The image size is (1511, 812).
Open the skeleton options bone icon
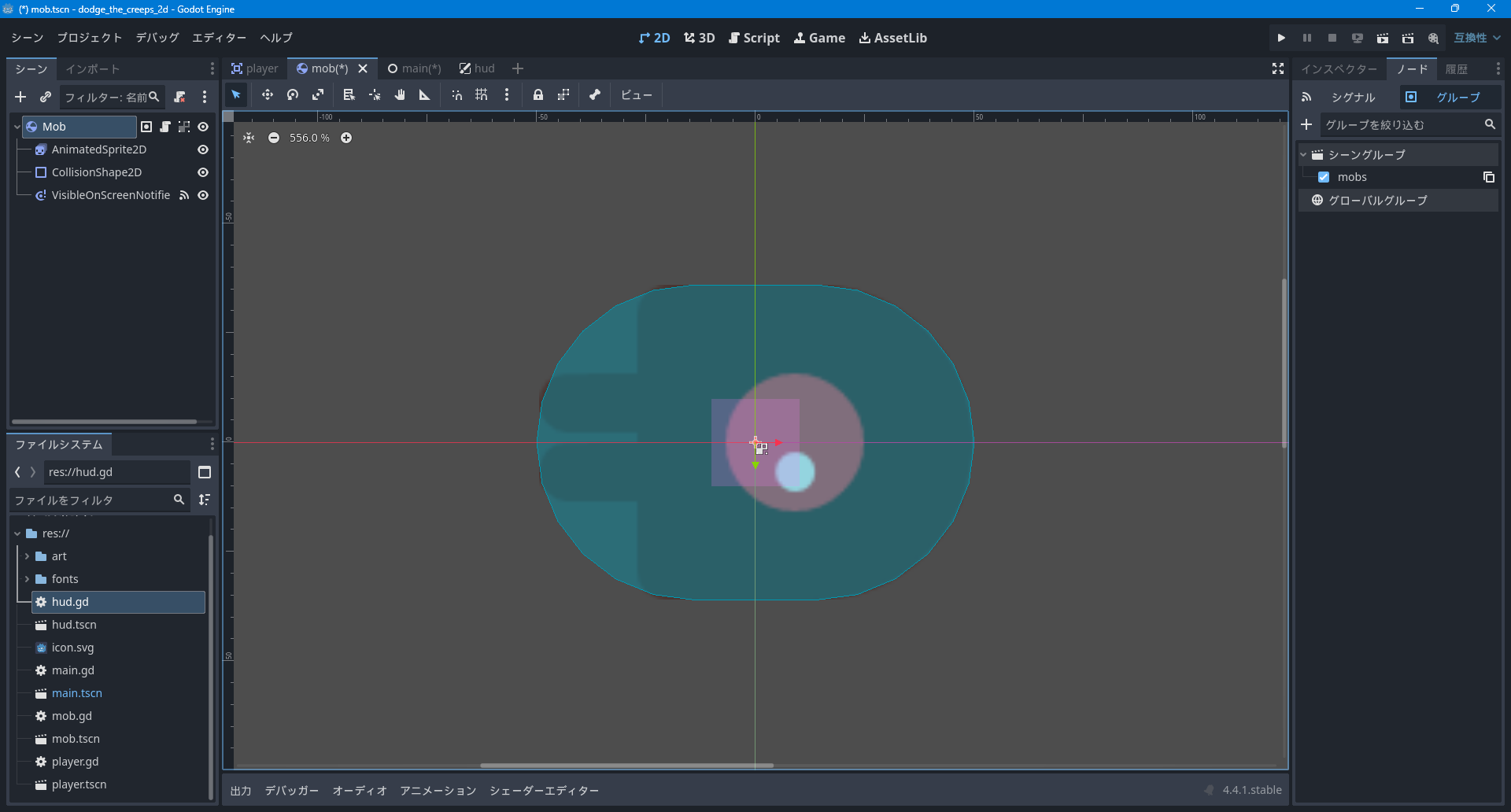[595, 95]
